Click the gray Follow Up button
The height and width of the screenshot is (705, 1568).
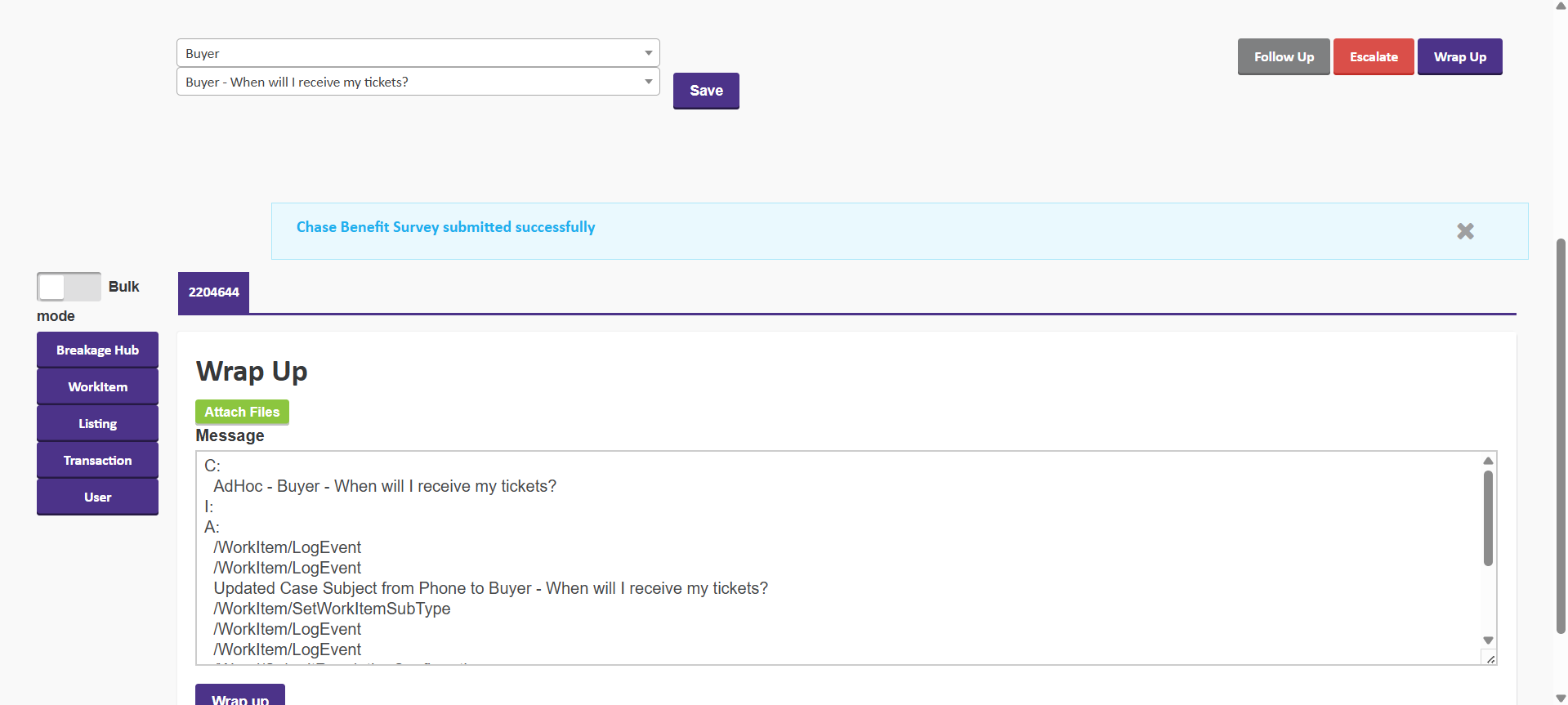[x=1284, y=57]
